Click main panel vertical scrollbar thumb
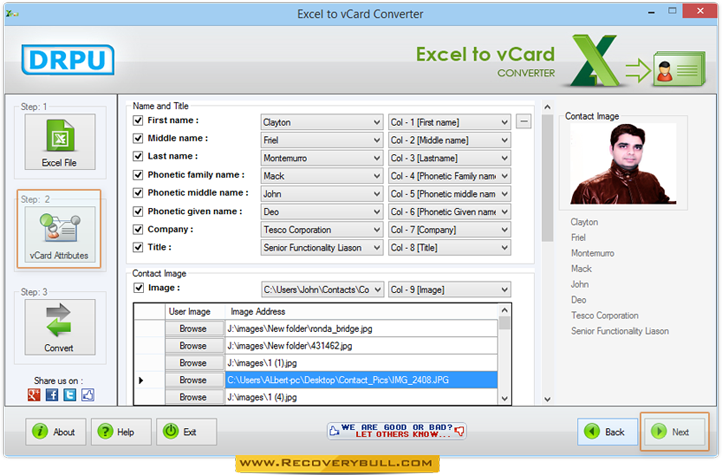The height and width of the screenshot is (475, 722). pos(547,178)
